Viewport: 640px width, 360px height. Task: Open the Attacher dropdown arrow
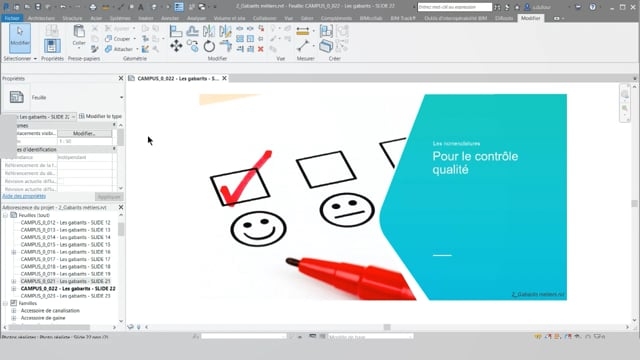(x=137, y=49)
